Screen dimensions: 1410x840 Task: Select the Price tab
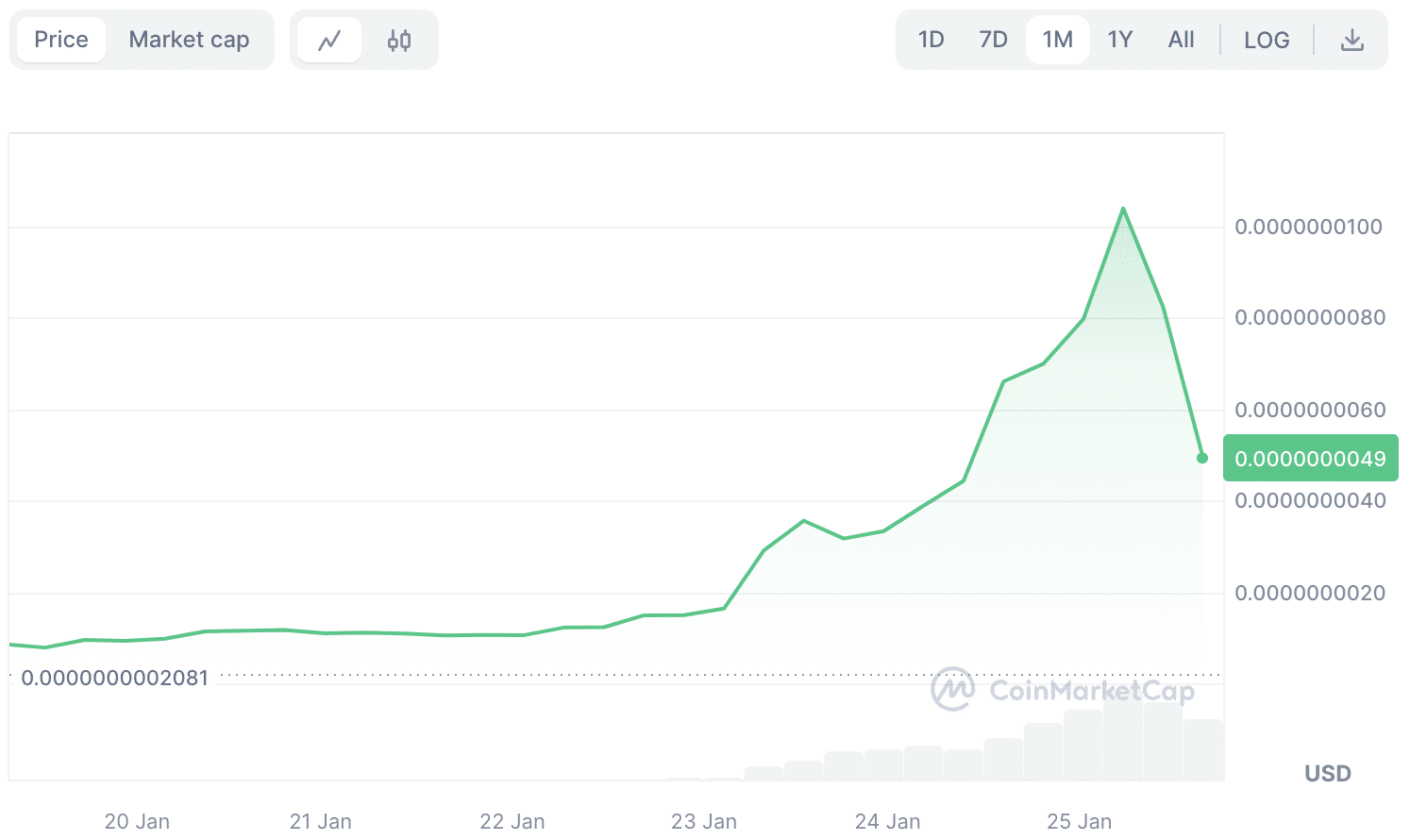point(61,40)
